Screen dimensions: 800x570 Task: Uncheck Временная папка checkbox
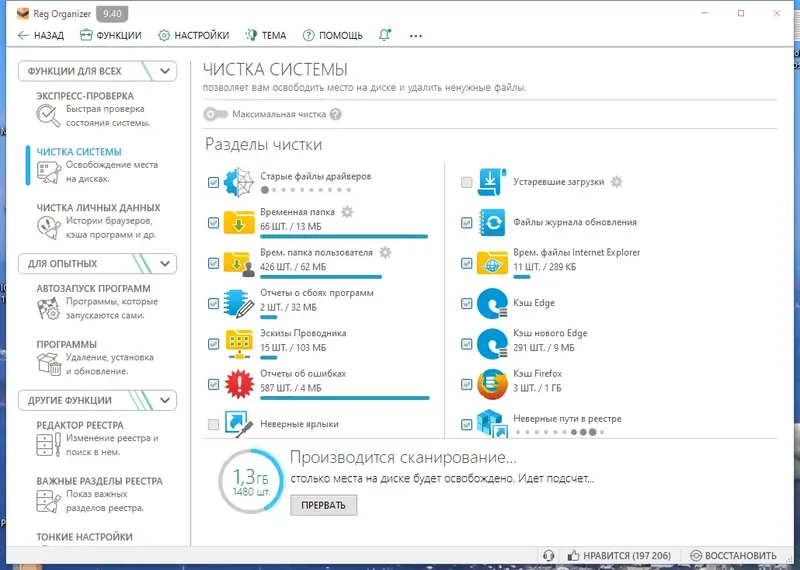(x=213, y=222)
